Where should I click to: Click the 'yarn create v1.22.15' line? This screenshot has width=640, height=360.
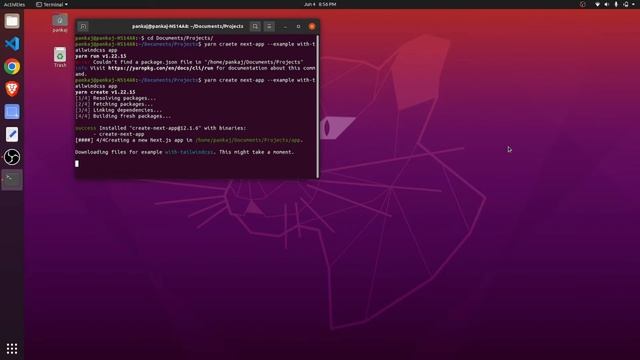tap(105, 92)
